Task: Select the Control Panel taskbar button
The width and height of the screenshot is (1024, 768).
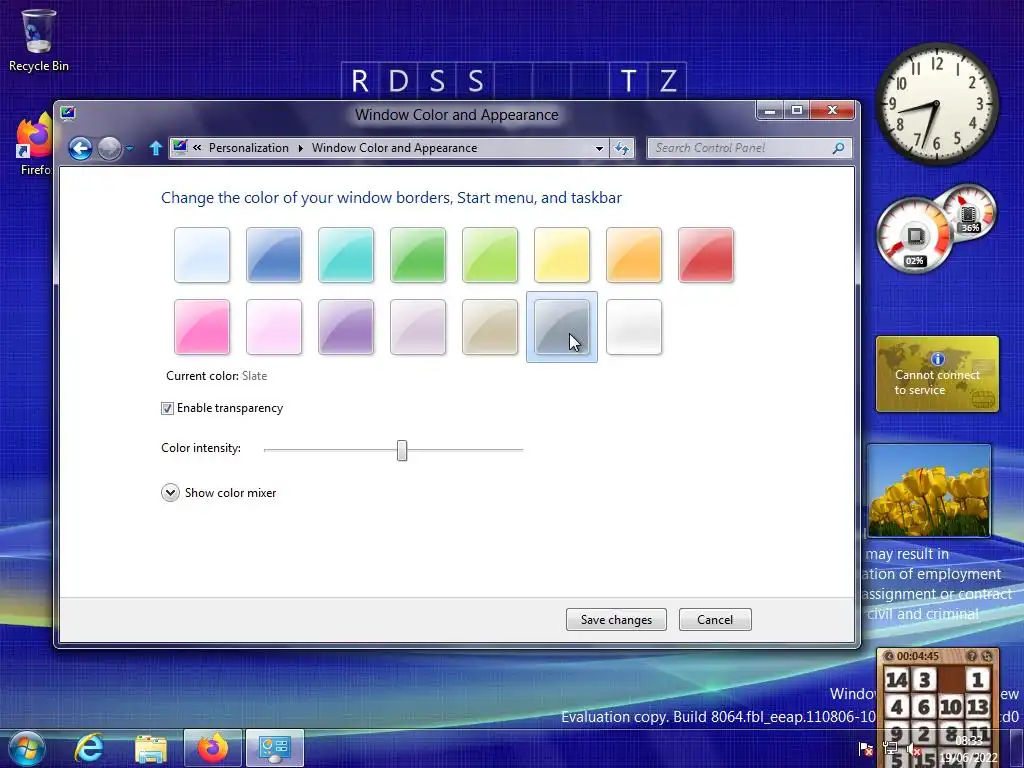Action: 275,748
